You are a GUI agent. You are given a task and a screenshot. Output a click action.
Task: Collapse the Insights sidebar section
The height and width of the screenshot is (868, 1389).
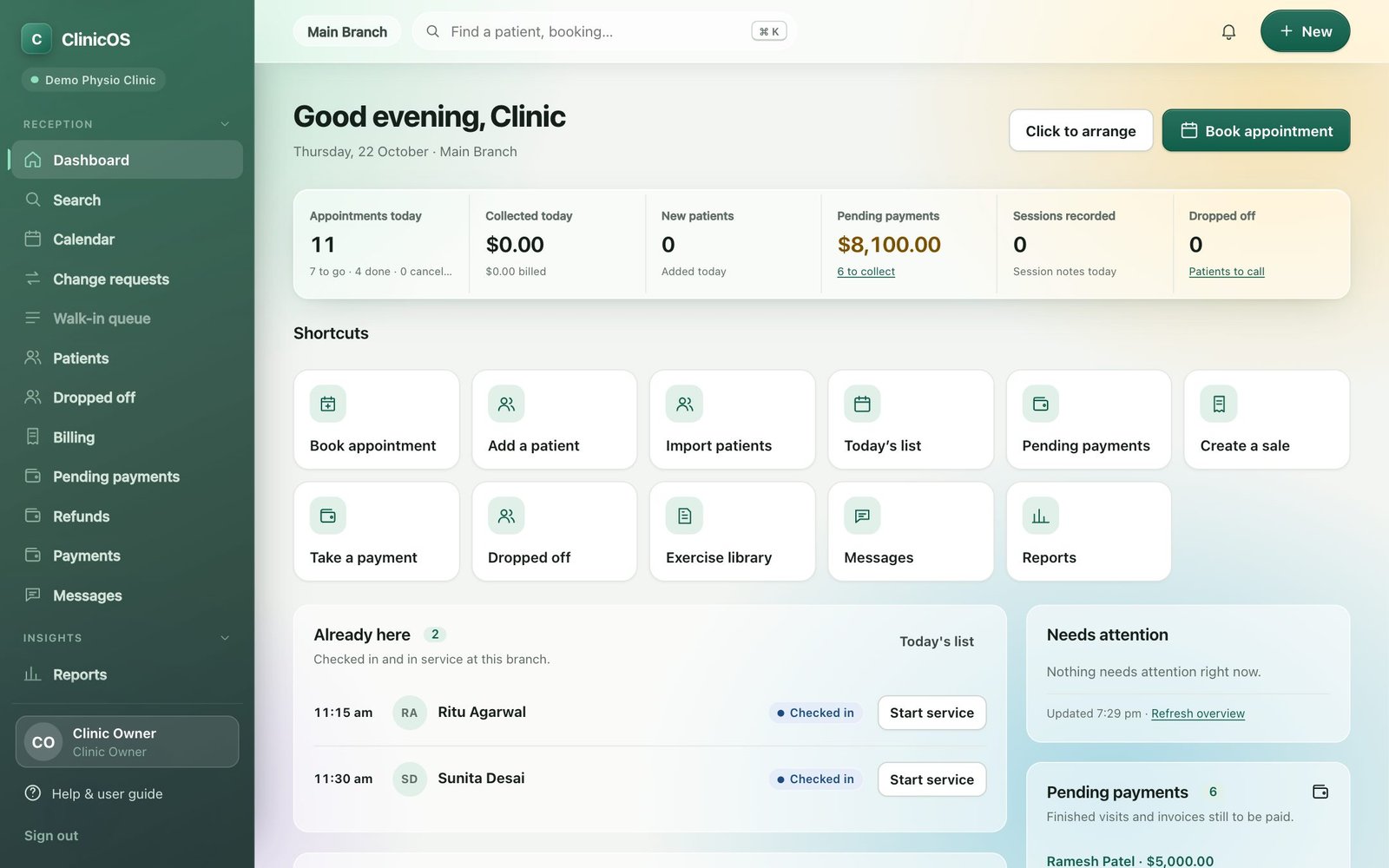pyautogui.click(x=225, y=638)
